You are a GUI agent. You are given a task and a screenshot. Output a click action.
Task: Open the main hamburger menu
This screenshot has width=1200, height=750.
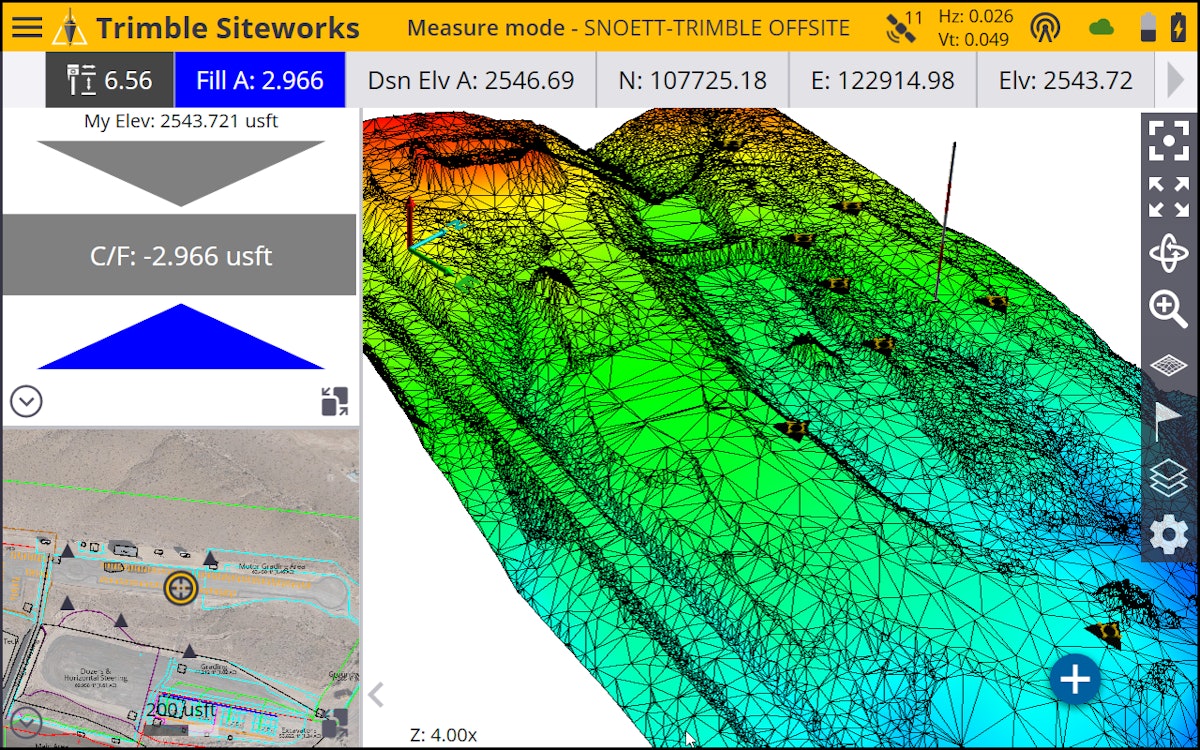[x=27, y=27]
